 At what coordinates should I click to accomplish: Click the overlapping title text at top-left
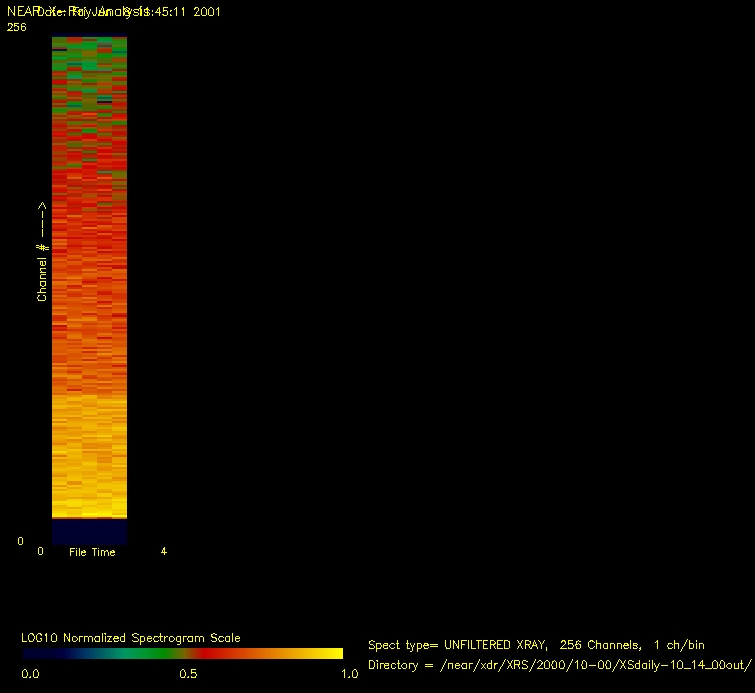114,12
